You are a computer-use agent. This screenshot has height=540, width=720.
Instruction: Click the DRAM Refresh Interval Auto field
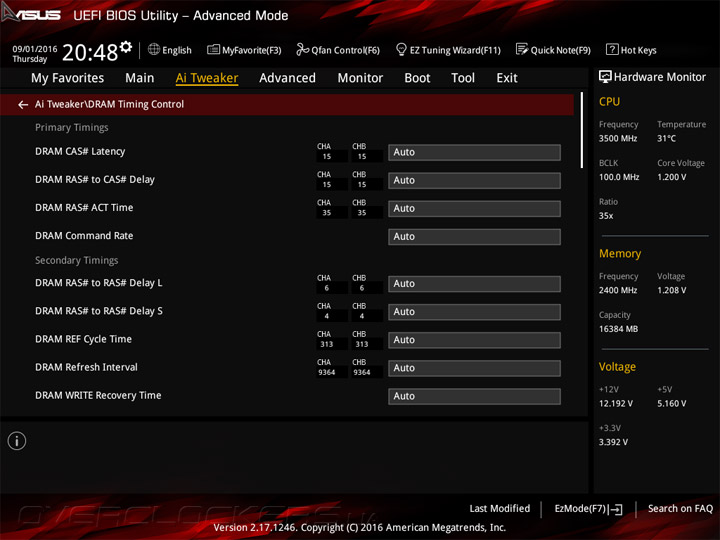click(x=474, y=368)
